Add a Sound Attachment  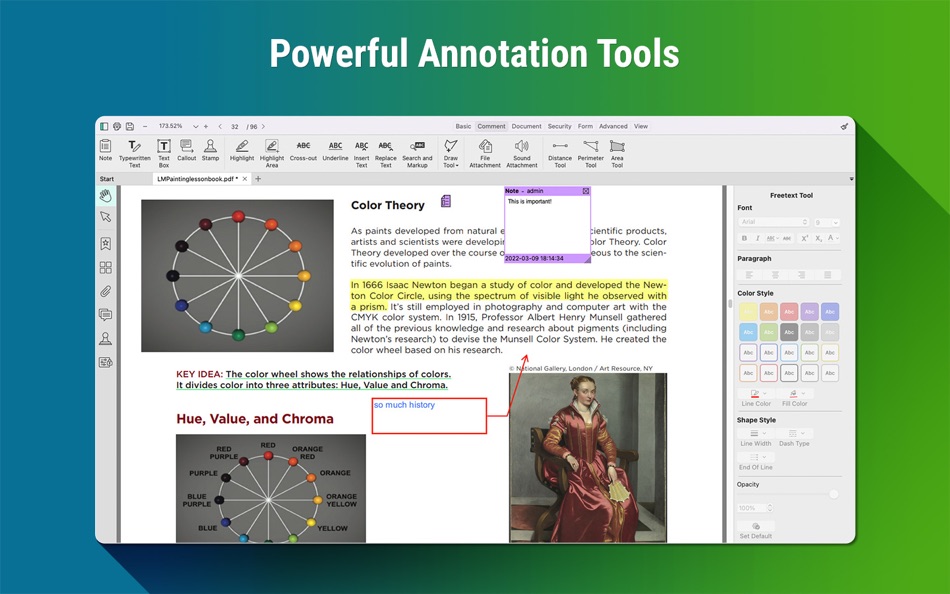pos(522,153)
